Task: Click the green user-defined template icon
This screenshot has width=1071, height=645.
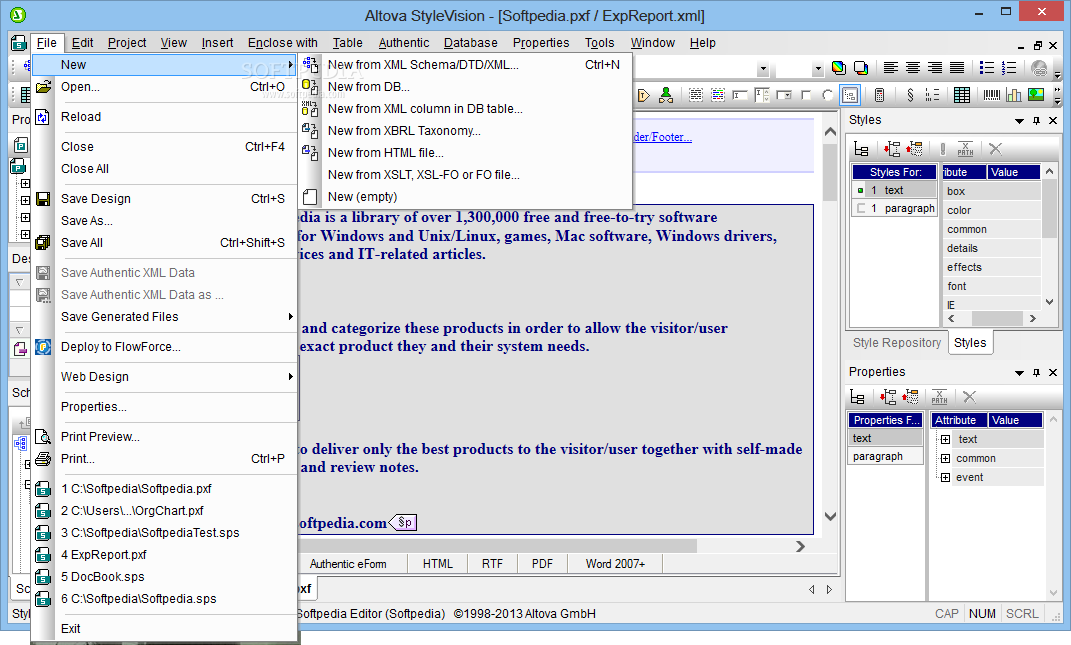Action: (x=666, y=95)
